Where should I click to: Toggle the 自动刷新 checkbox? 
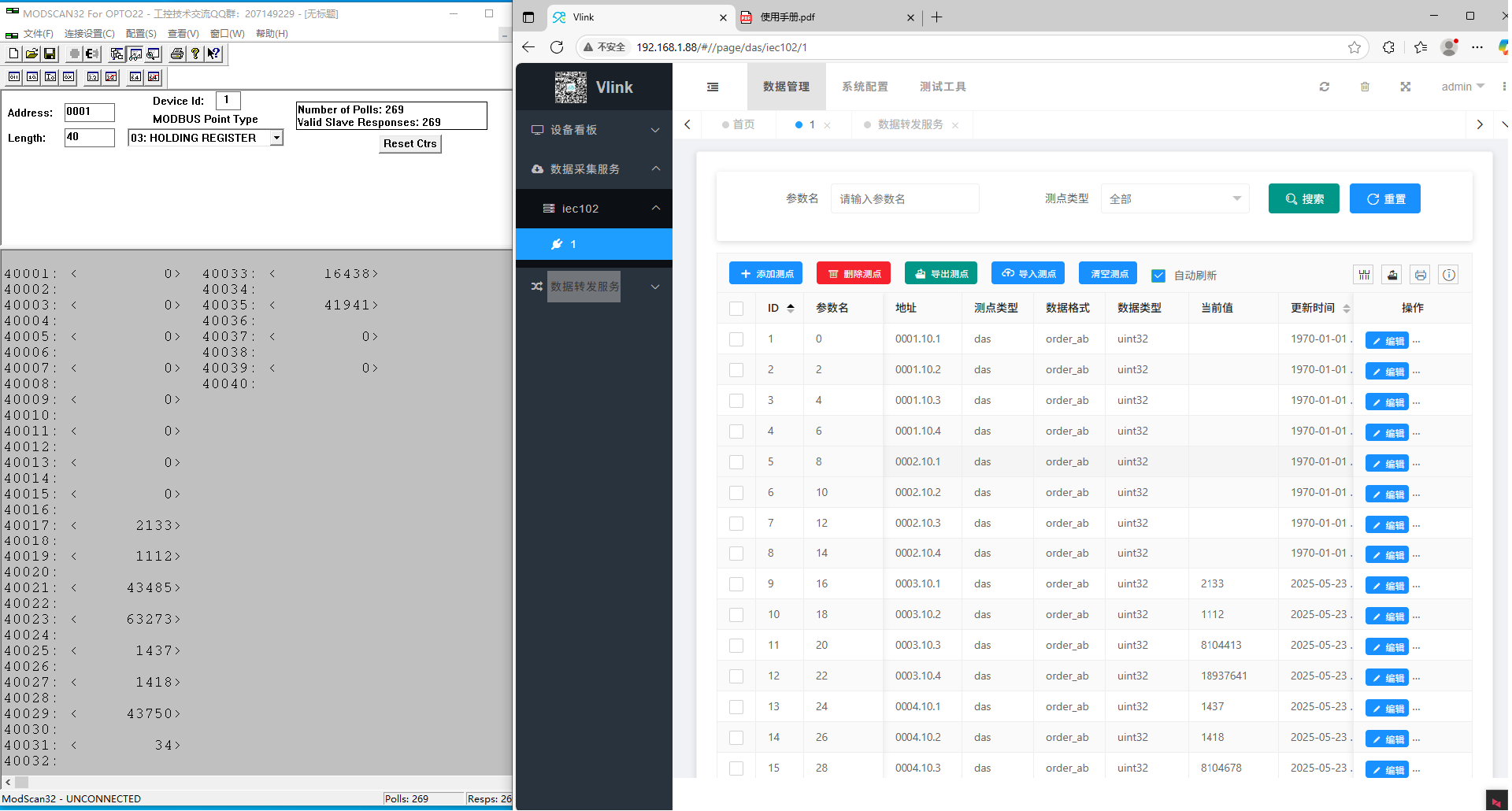(x=1158, y=276)
